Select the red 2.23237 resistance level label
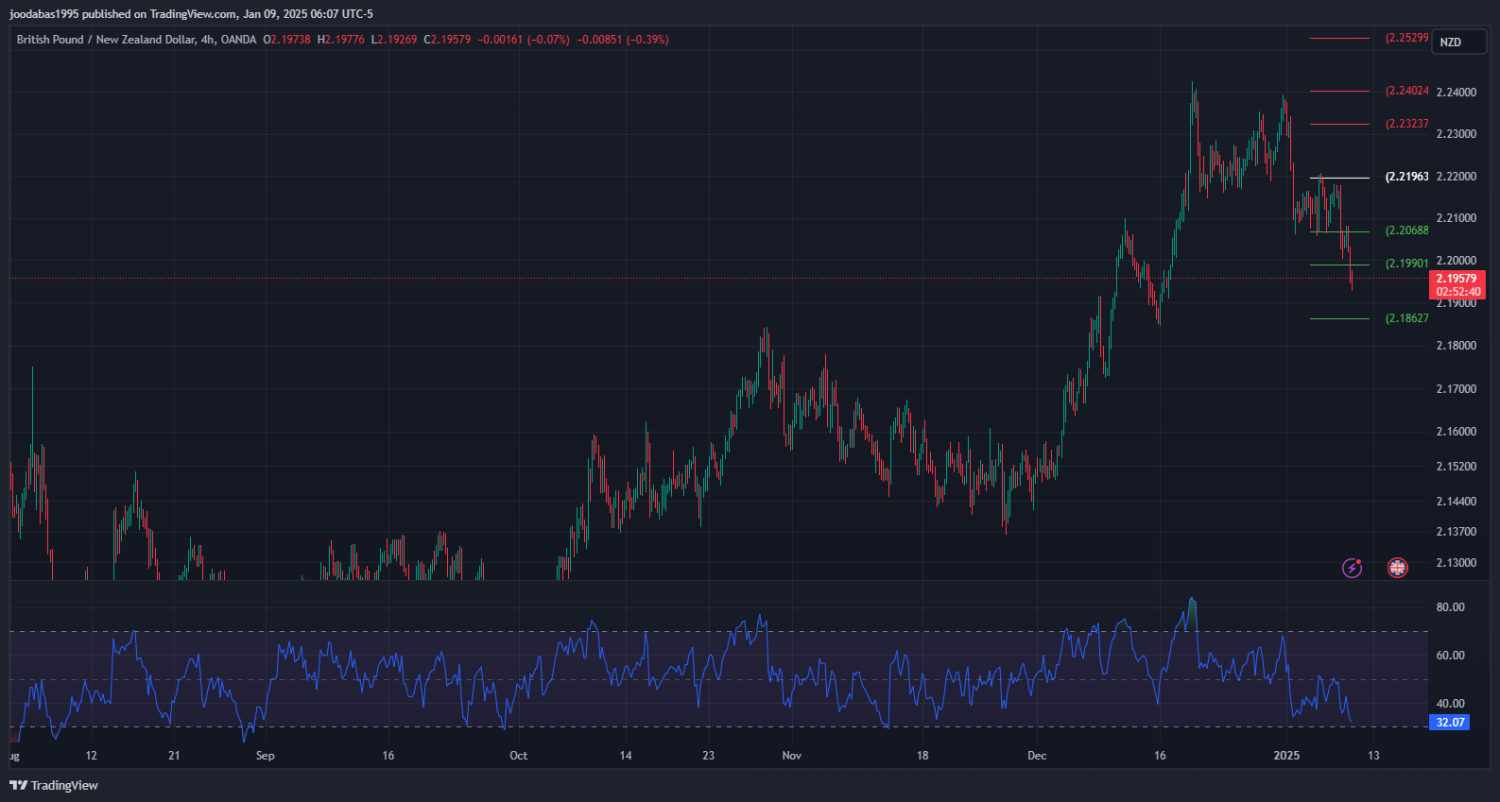This screenshot has height=802, width=1500. [1406, 124]
